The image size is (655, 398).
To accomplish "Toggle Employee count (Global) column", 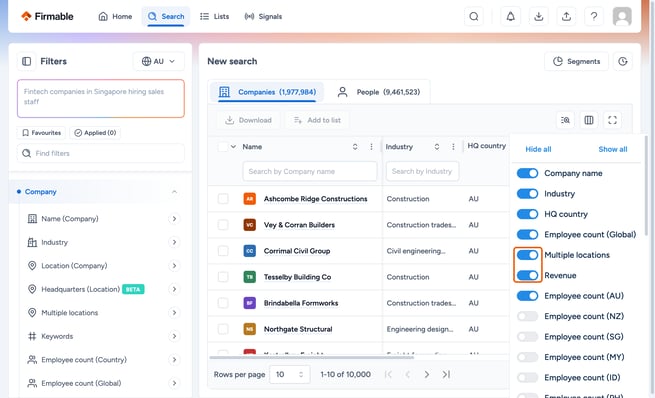I will coord(527,235).
